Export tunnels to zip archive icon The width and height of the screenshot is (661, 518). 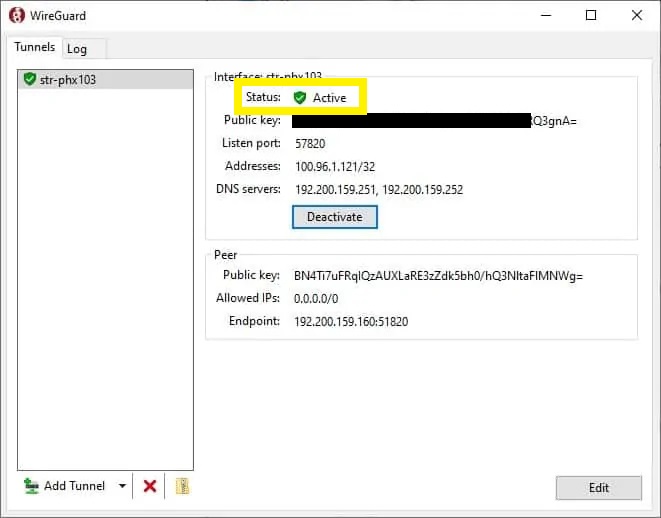(183, 486)
